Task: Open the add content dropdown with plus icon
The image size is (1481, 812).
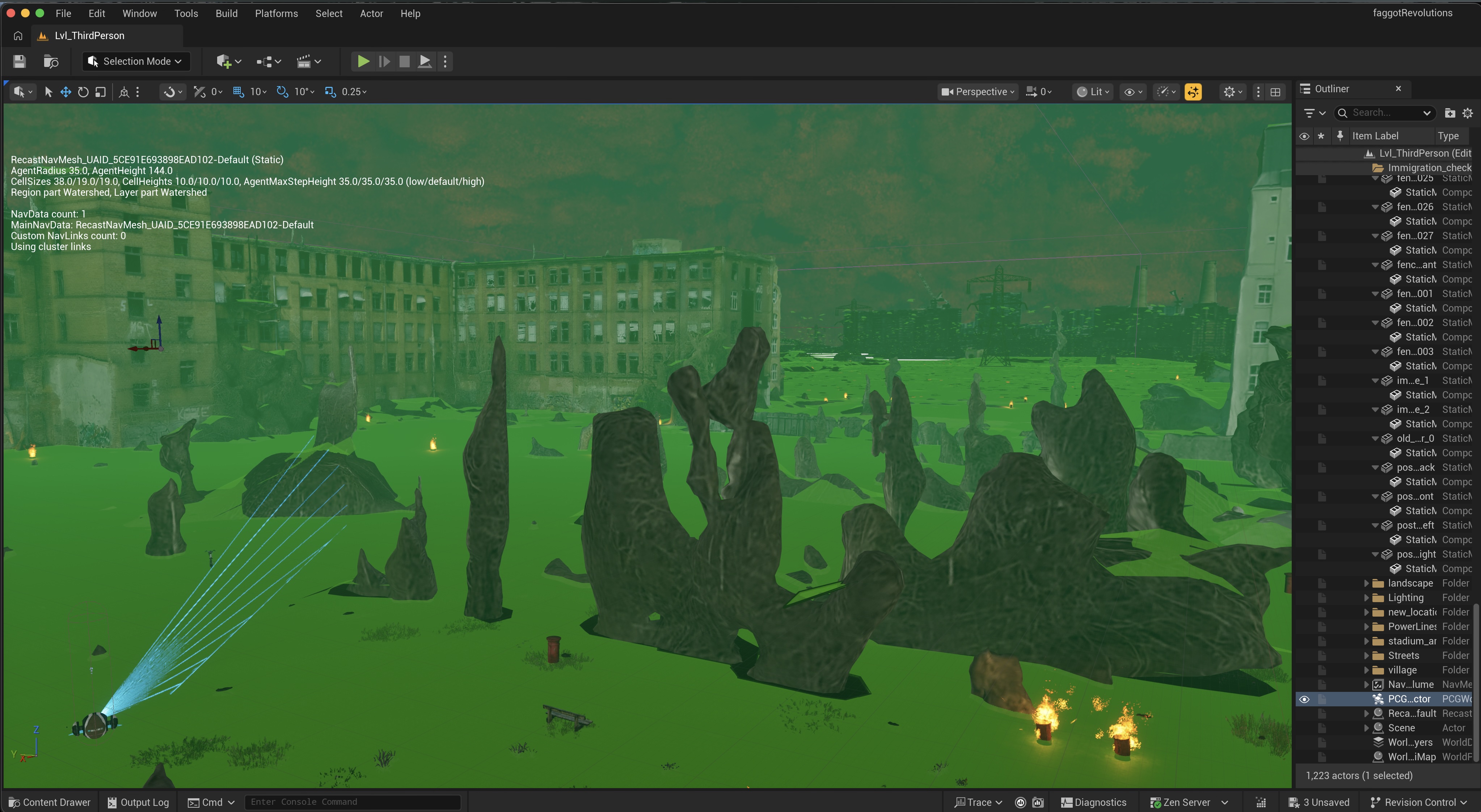Action: (229, 62)
